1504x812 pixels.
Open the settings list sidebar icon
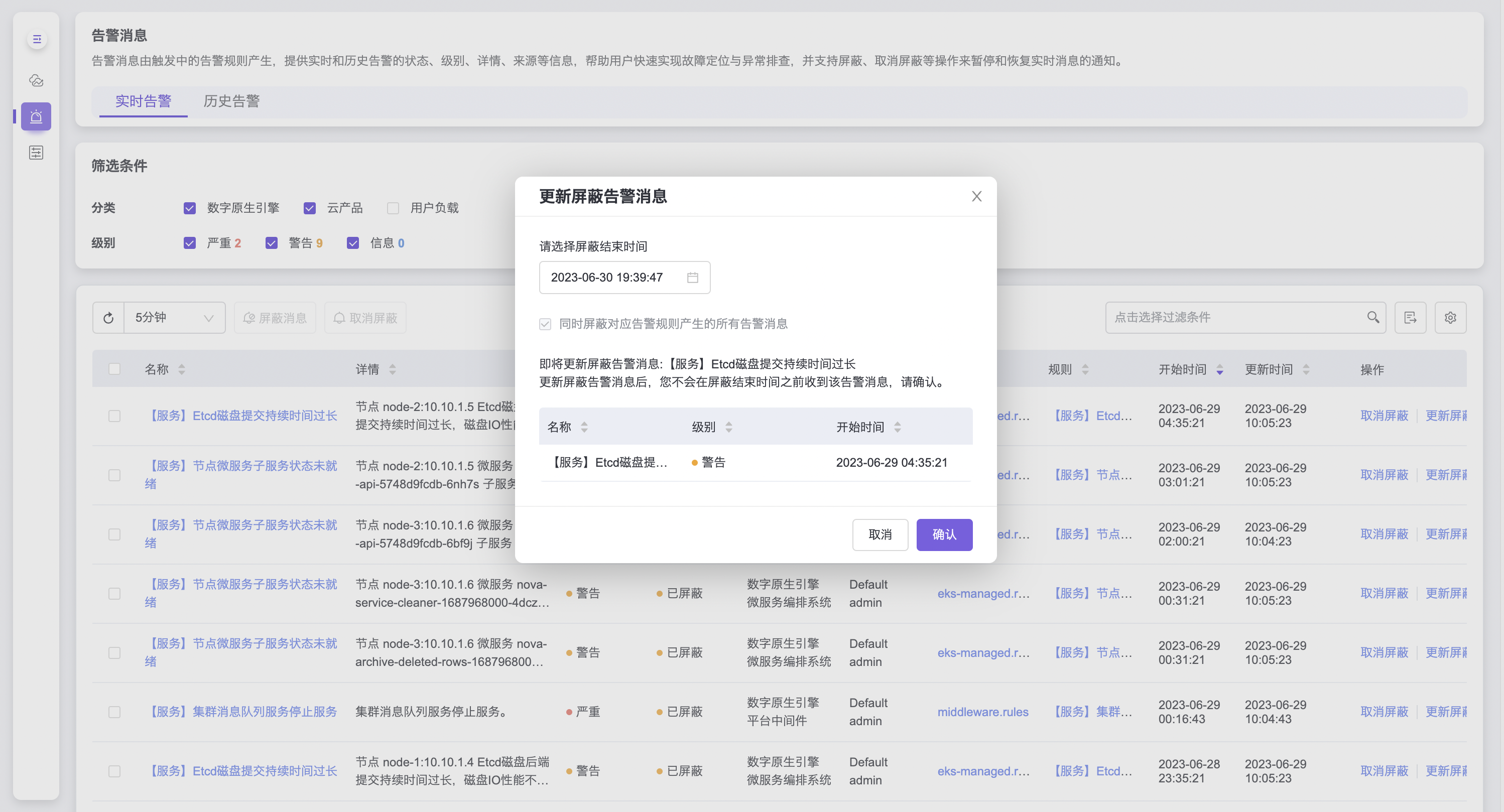click(x=36, y=153)
